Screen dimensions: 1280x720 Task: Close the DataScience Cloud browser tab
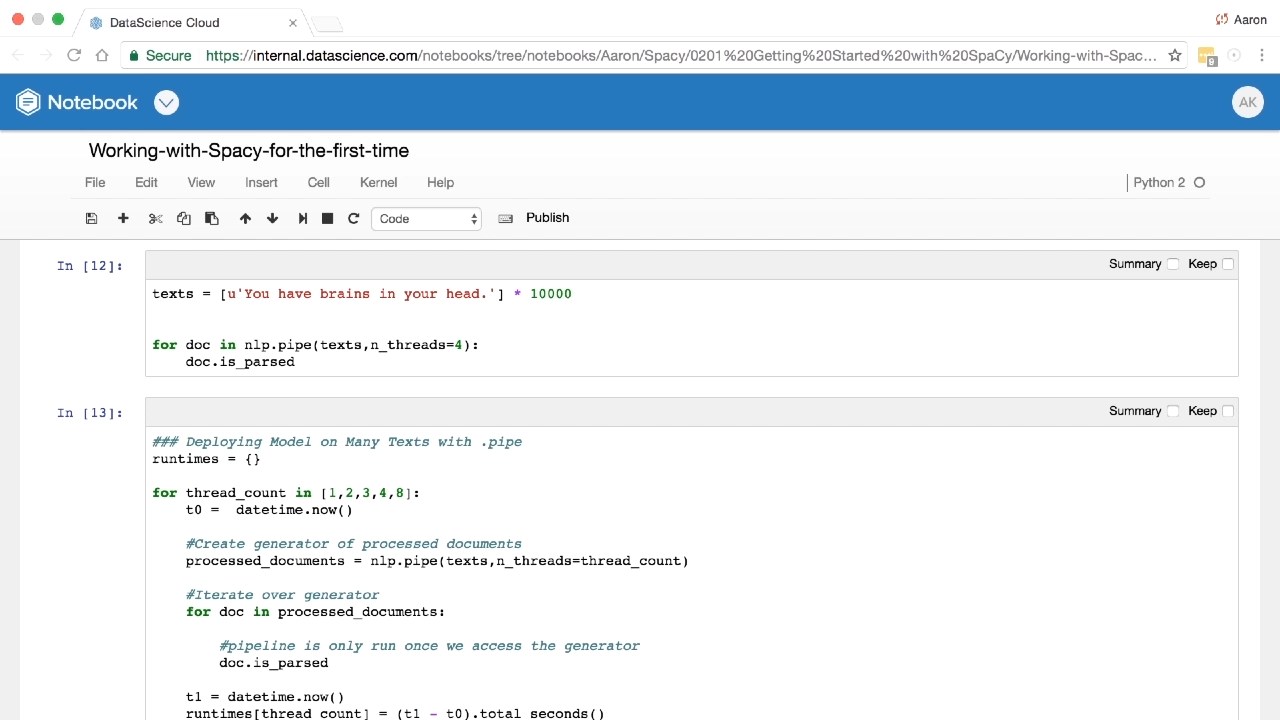[x=293, y=22]
